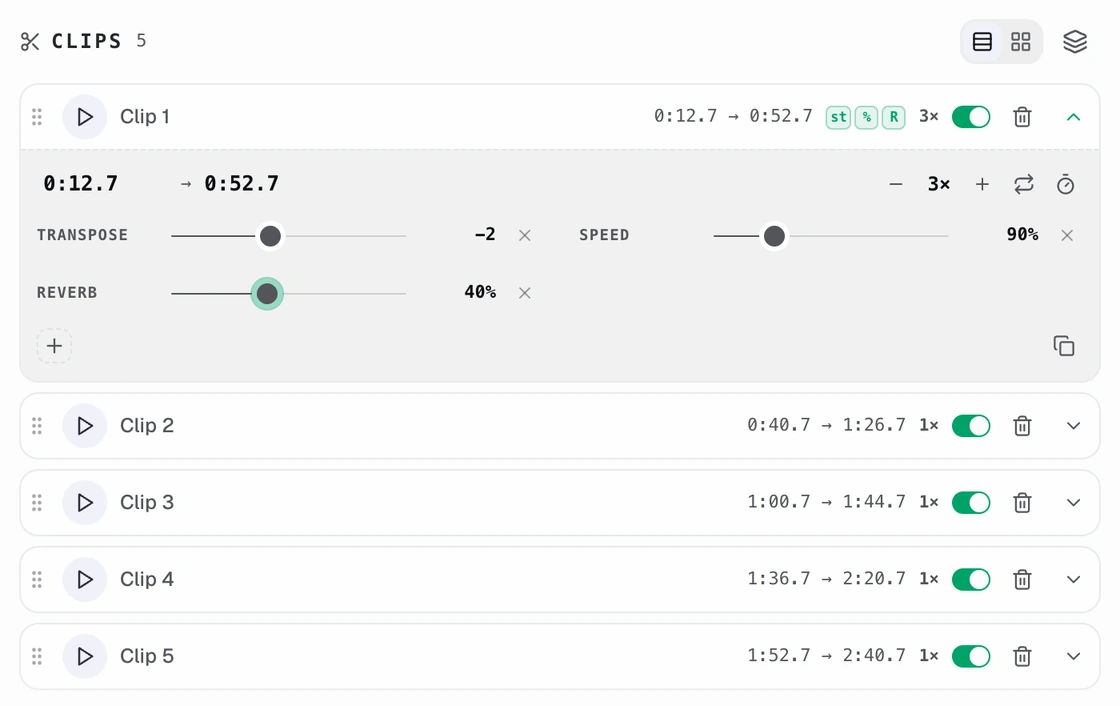Click the Speed slider handle
Screen dimensions: 1120x706
(x=774, y=236)
